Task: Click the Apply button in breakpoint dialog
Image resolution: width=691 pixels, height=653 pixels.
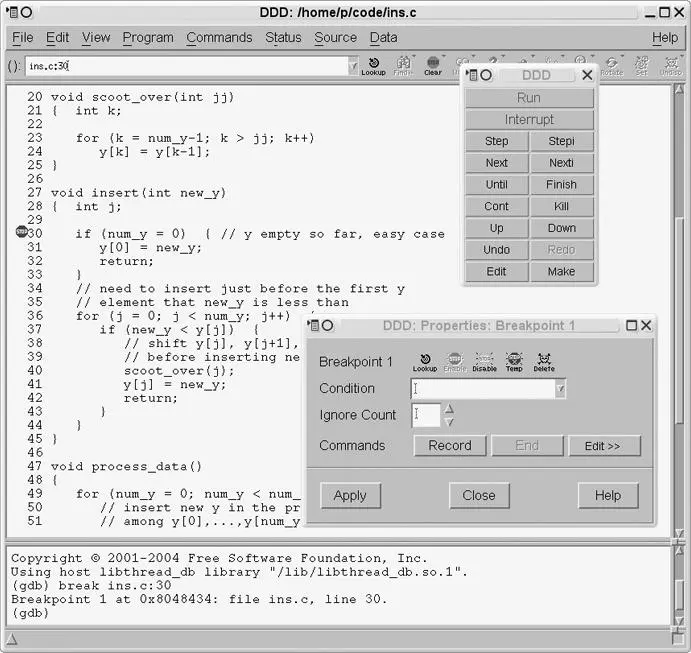Action: (350, 495)
